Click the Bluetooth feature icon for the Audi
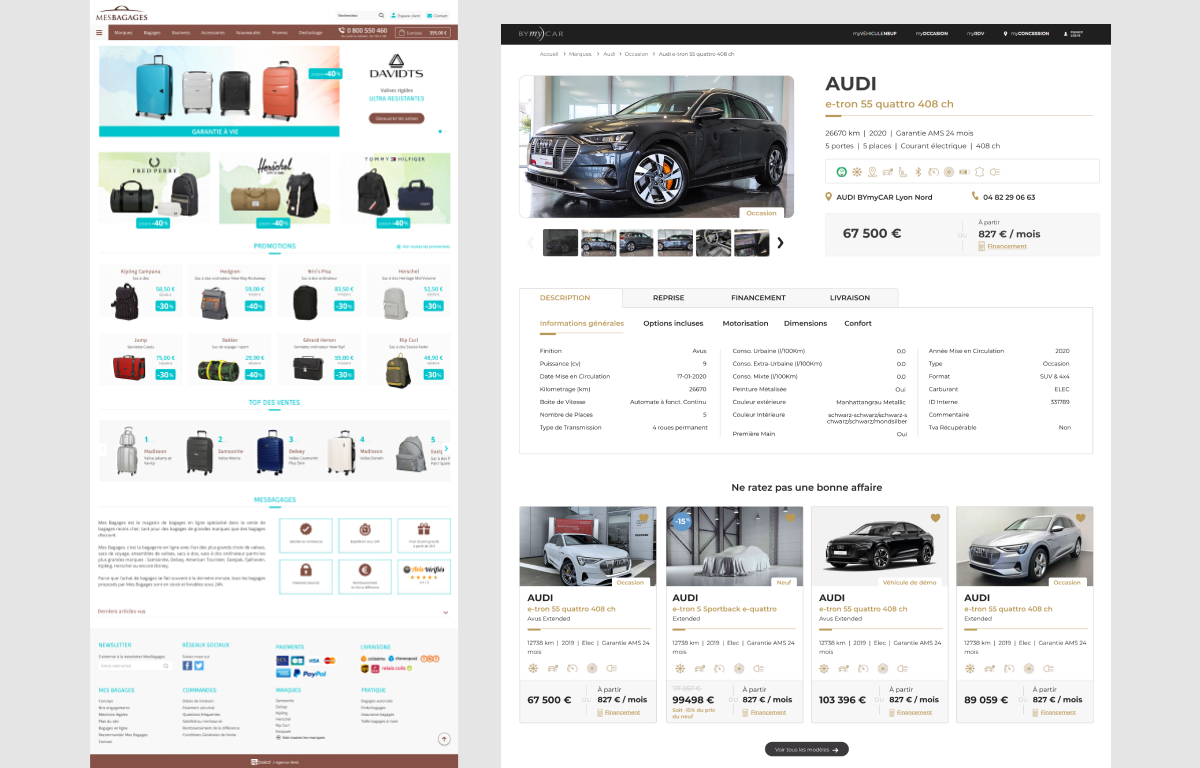The width and height of the screenshot is (1200, 768). (919, 172)
